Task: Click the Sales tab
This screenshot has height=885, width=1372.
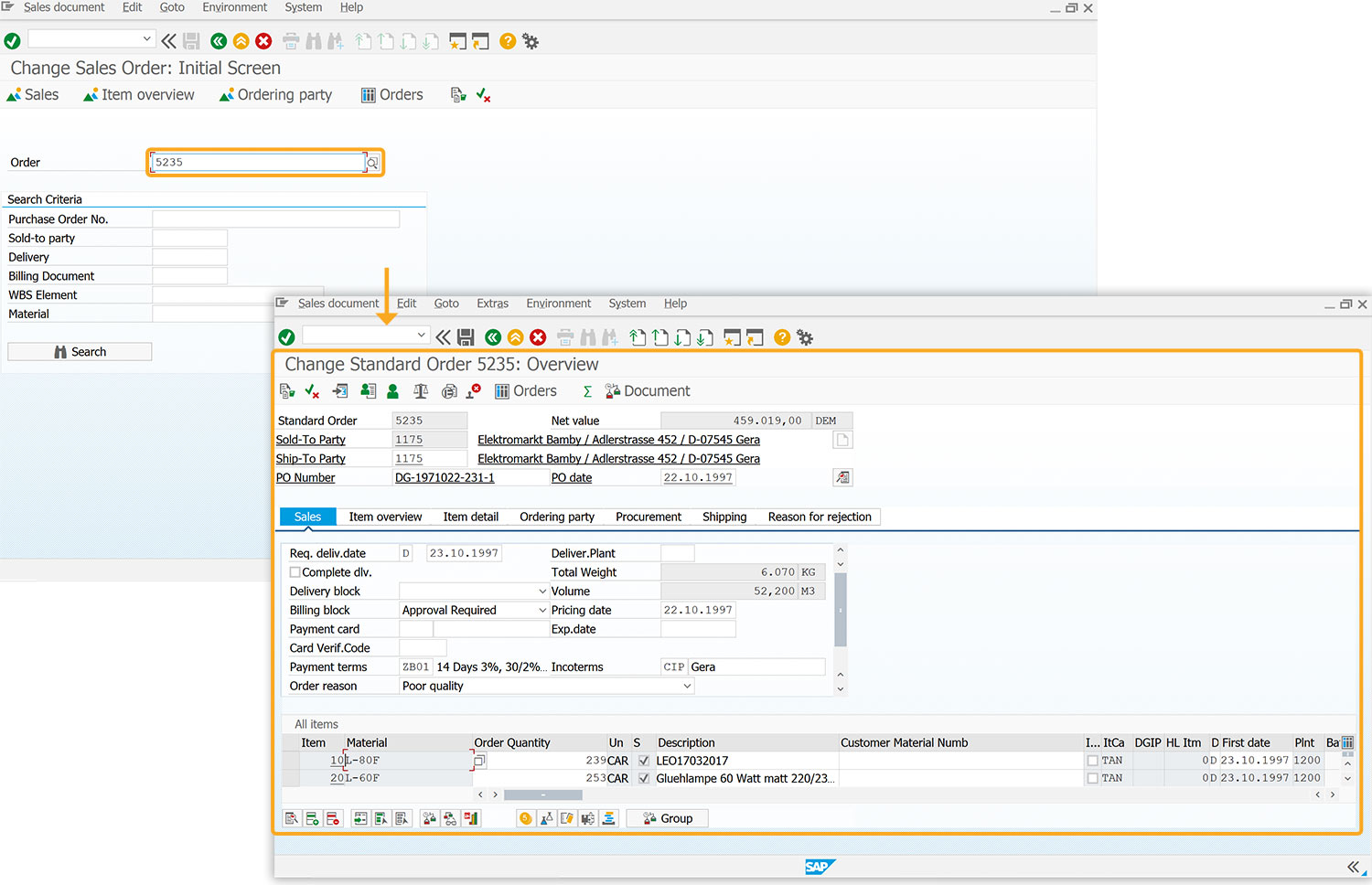Action: click(307, 517)
